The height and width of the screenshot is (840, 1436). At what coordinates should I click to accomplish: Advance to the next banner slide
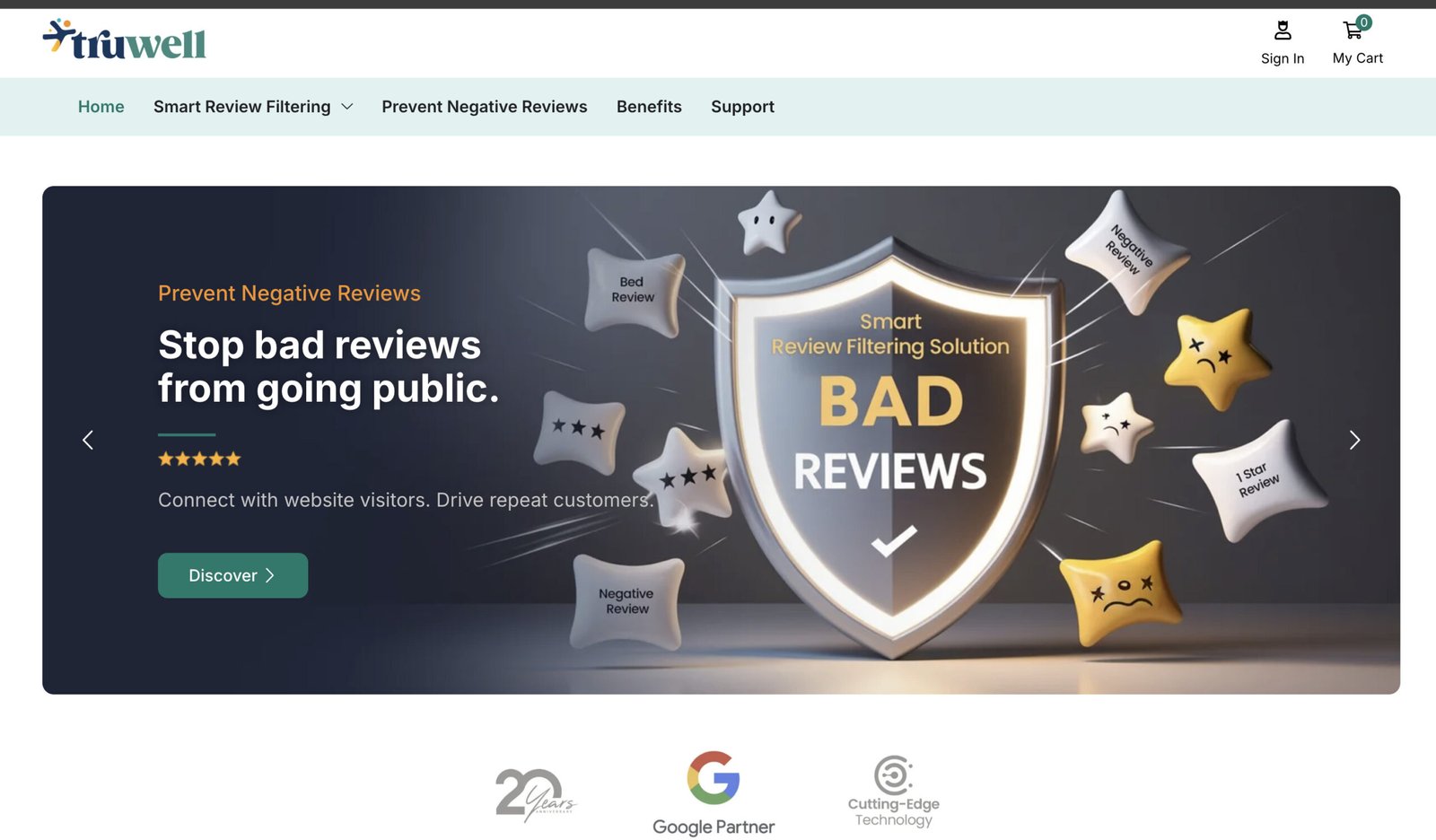[1354, 440]
